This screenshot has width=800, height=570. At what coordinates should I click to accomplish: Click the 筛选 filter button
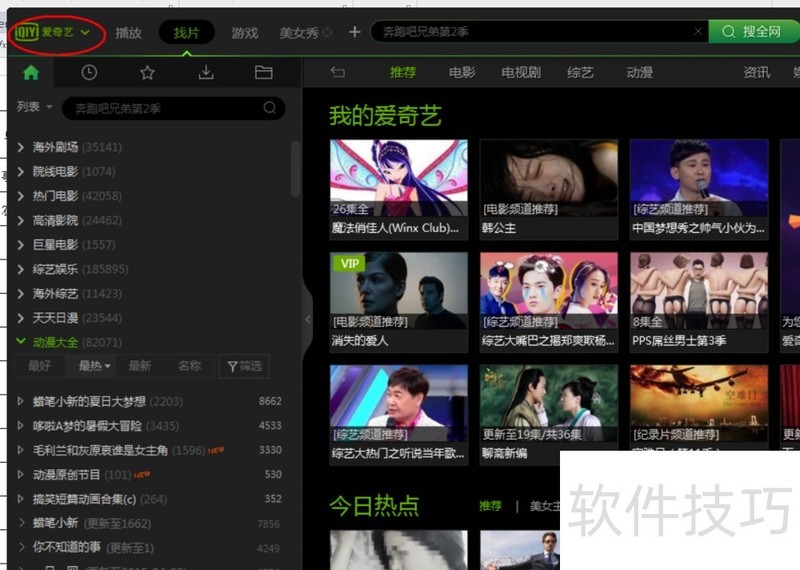[x=244, y=366]
